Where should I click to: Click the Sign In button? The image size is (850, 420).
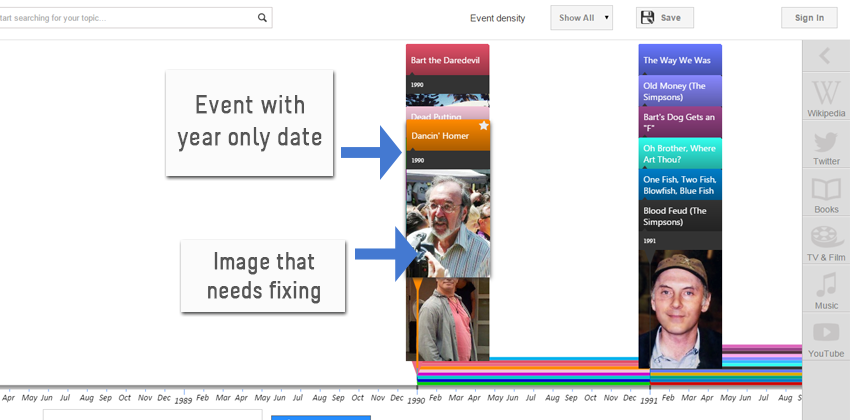click(809, 18)
